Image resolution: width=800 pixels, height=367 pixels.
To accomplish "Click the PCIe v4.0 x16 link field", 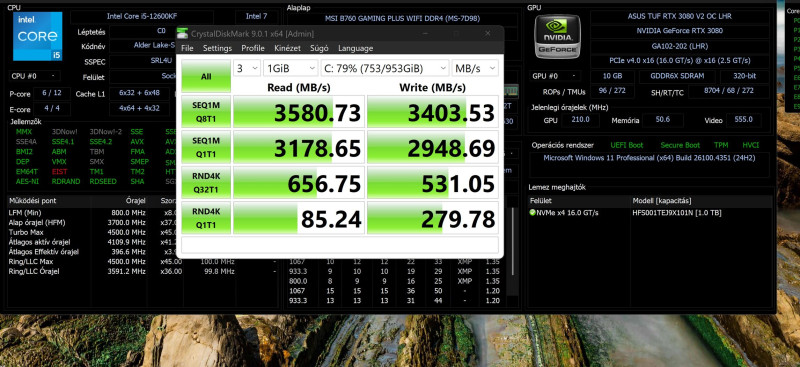I will [680, 60].
